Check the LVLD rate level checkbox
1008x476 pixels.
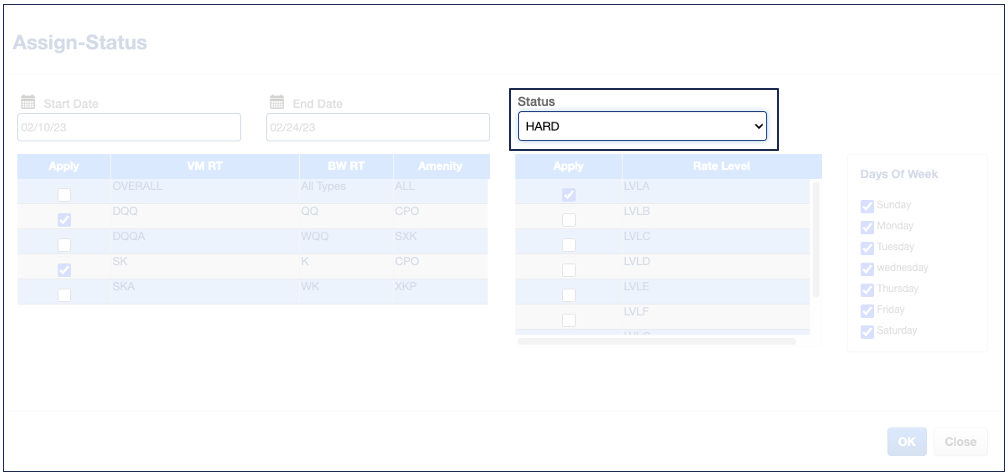click(x=569, y=270)
